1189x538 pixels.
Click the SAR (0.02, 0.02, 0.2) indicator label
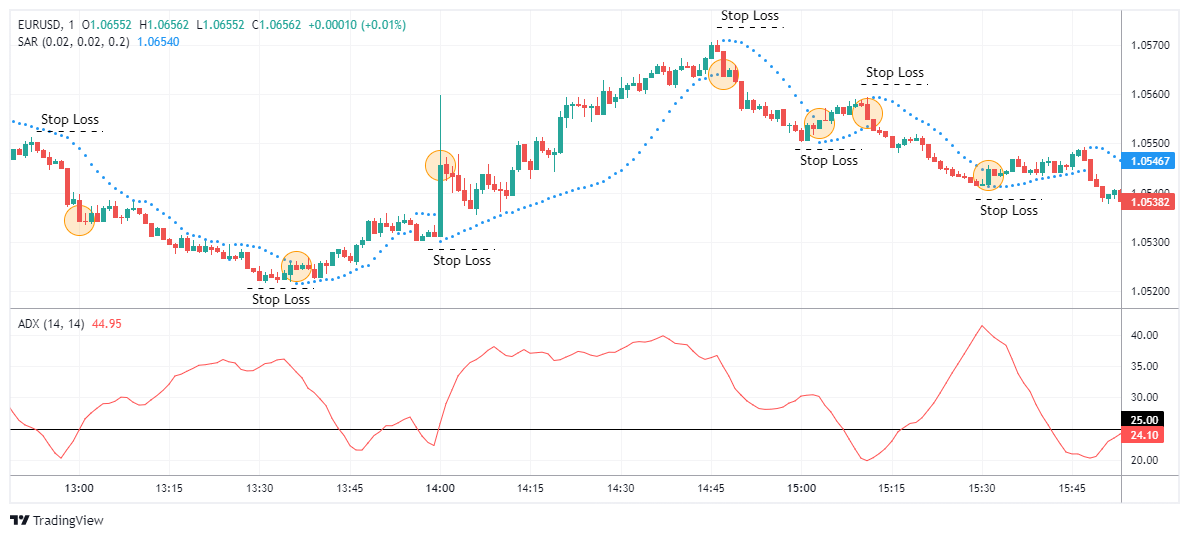click(73, 42)
